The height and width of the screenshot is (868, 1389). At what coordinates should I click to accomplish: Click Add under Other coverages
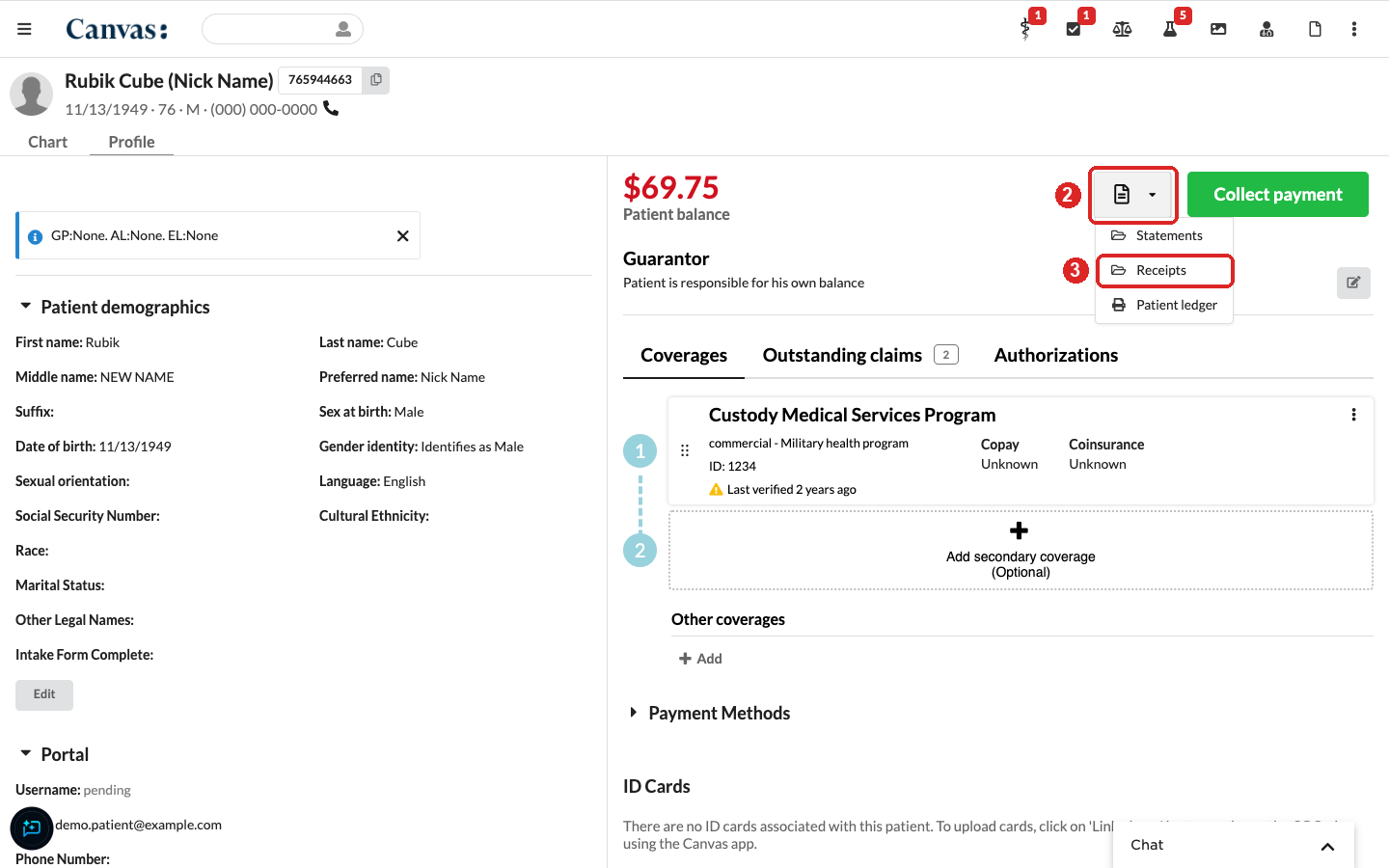coord(700,659)
